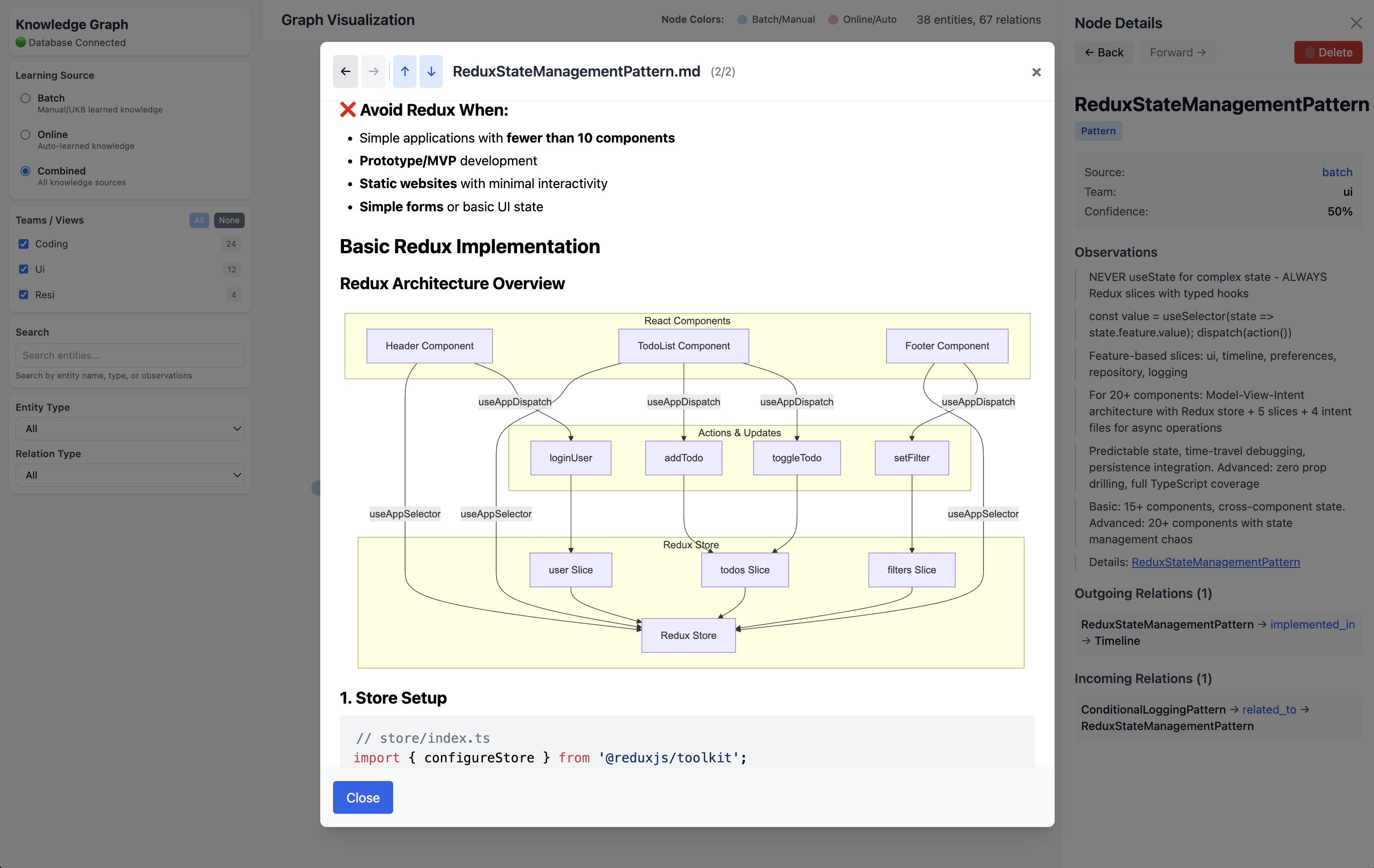
Task: Click the addTodo action node
Action: 683,458
